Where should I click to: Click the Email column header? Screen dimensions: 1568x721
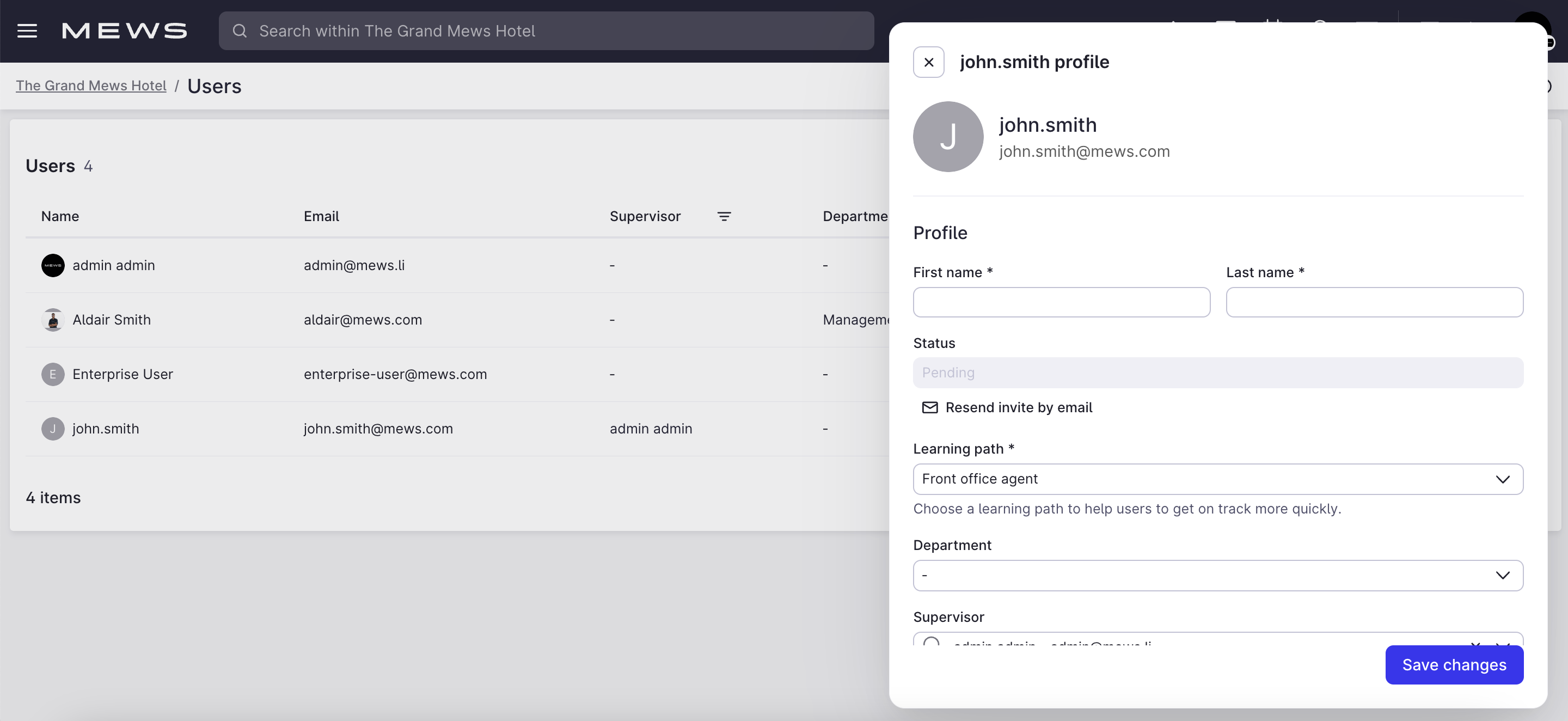click(x=321, y=216)
